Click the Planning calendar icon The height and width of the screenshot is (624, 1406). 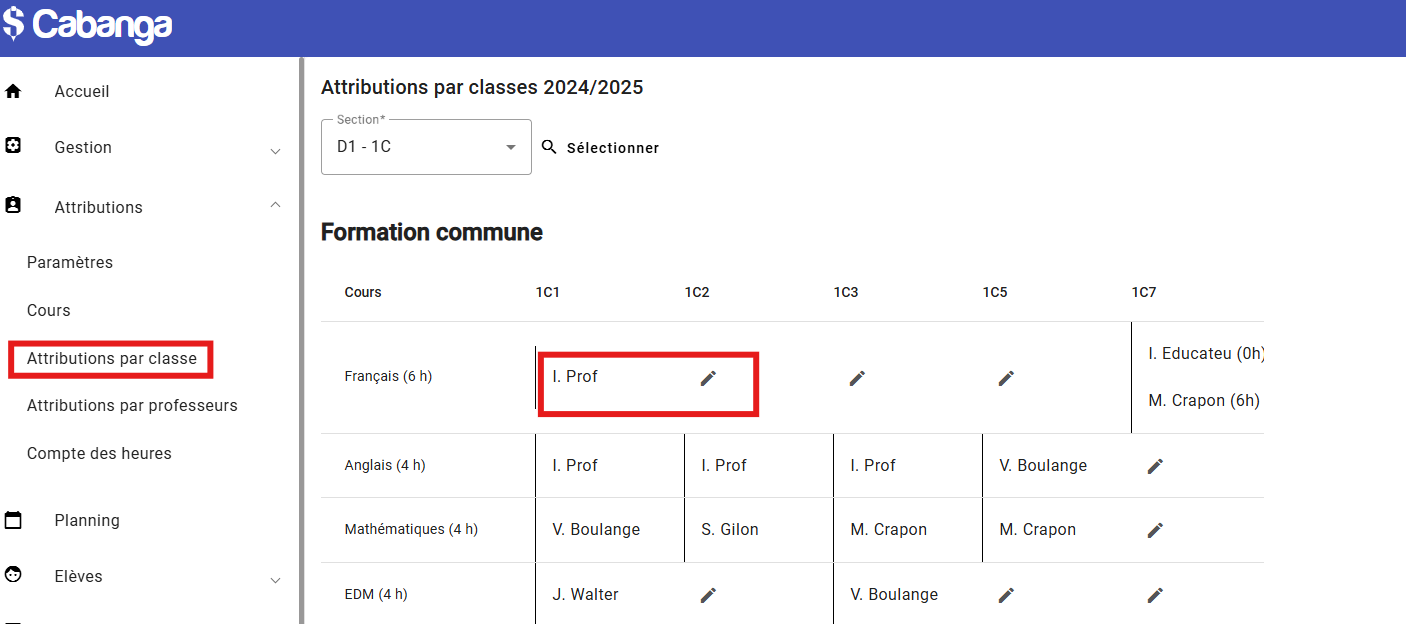tap(13, 520)
